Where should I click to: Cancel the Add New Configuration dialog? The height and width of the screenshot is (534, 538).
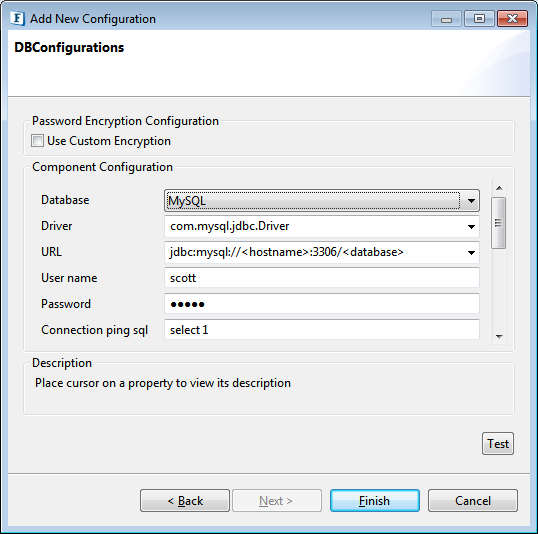tap(473, 501)
